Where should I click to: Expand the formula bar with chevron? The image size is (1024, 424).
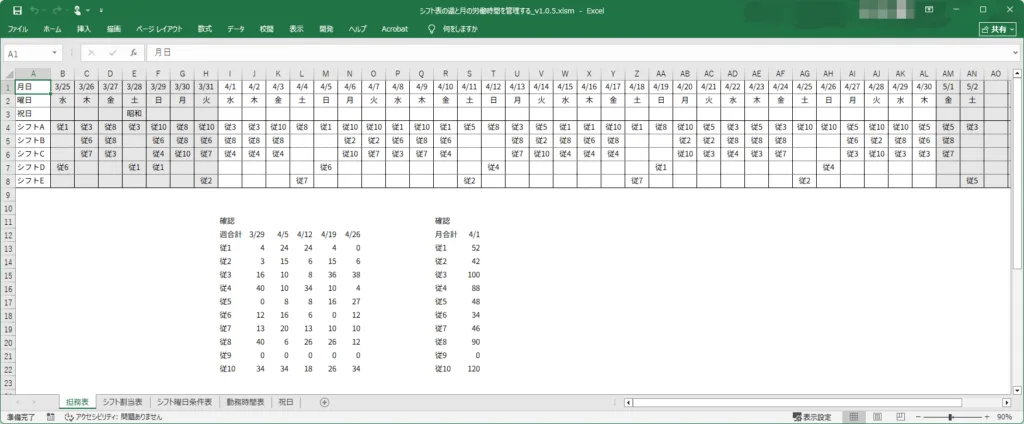tap(1014, 52)
